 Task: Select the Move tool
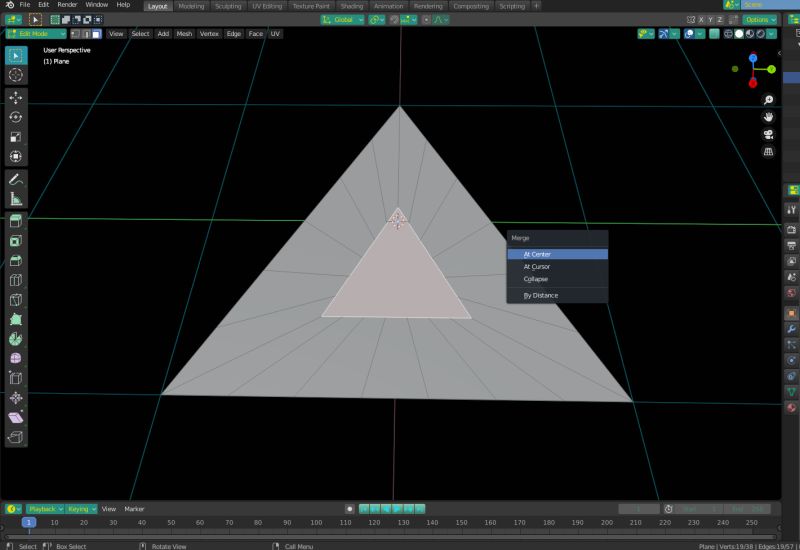(16, 97)
